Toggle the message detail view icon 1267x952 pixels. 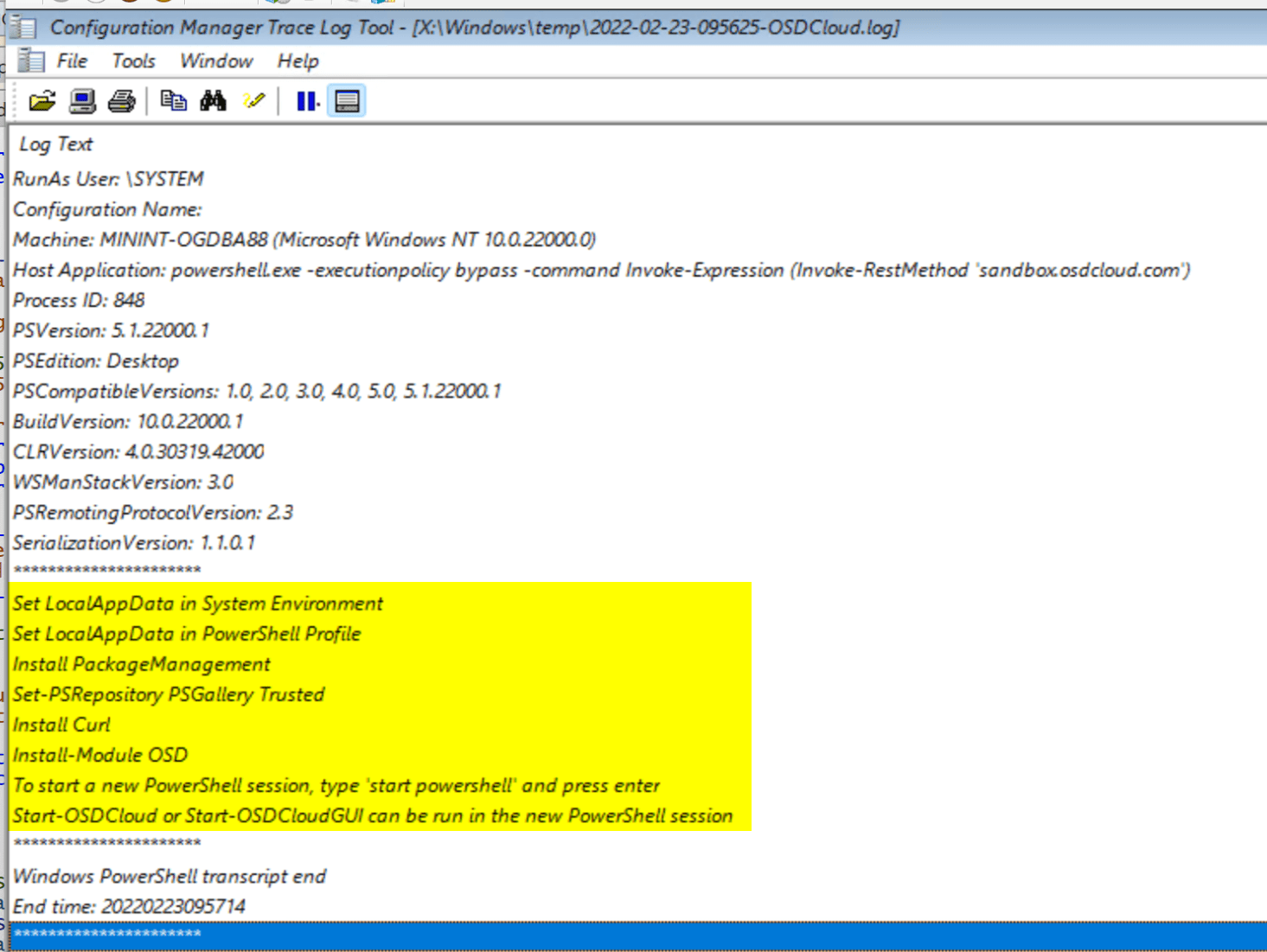(345, 100)
